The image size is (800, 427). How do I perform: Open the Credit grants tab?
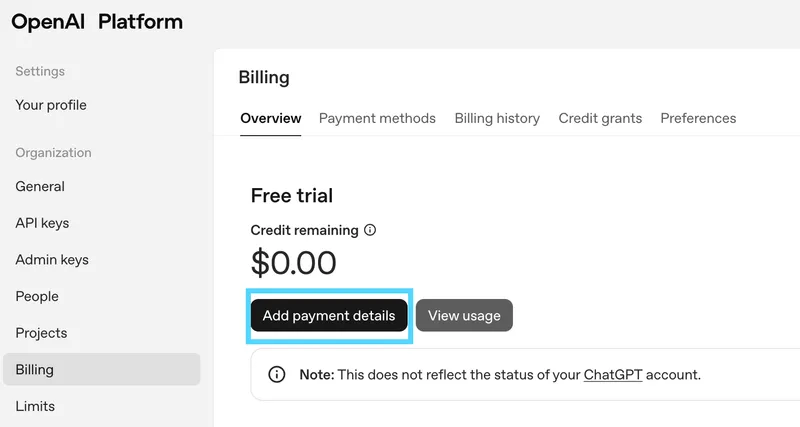(600, 118)
